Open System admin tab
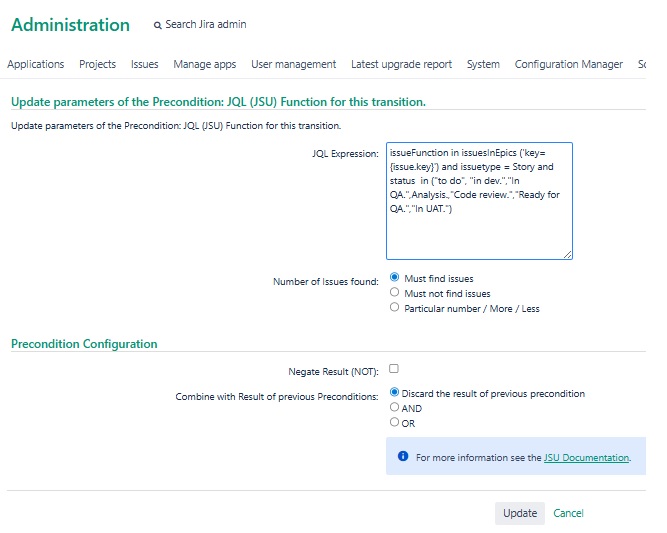Image resolution: width=667 pixels, height=533 pixels. point(483,64)
